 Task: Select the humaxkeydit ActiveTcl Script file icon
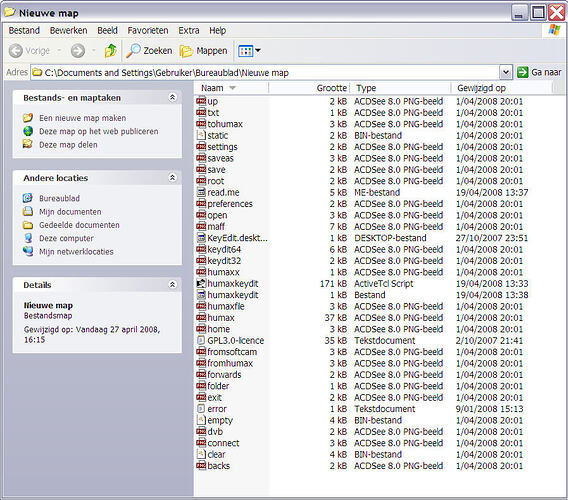pyautogui.click(x=201, y=283)
